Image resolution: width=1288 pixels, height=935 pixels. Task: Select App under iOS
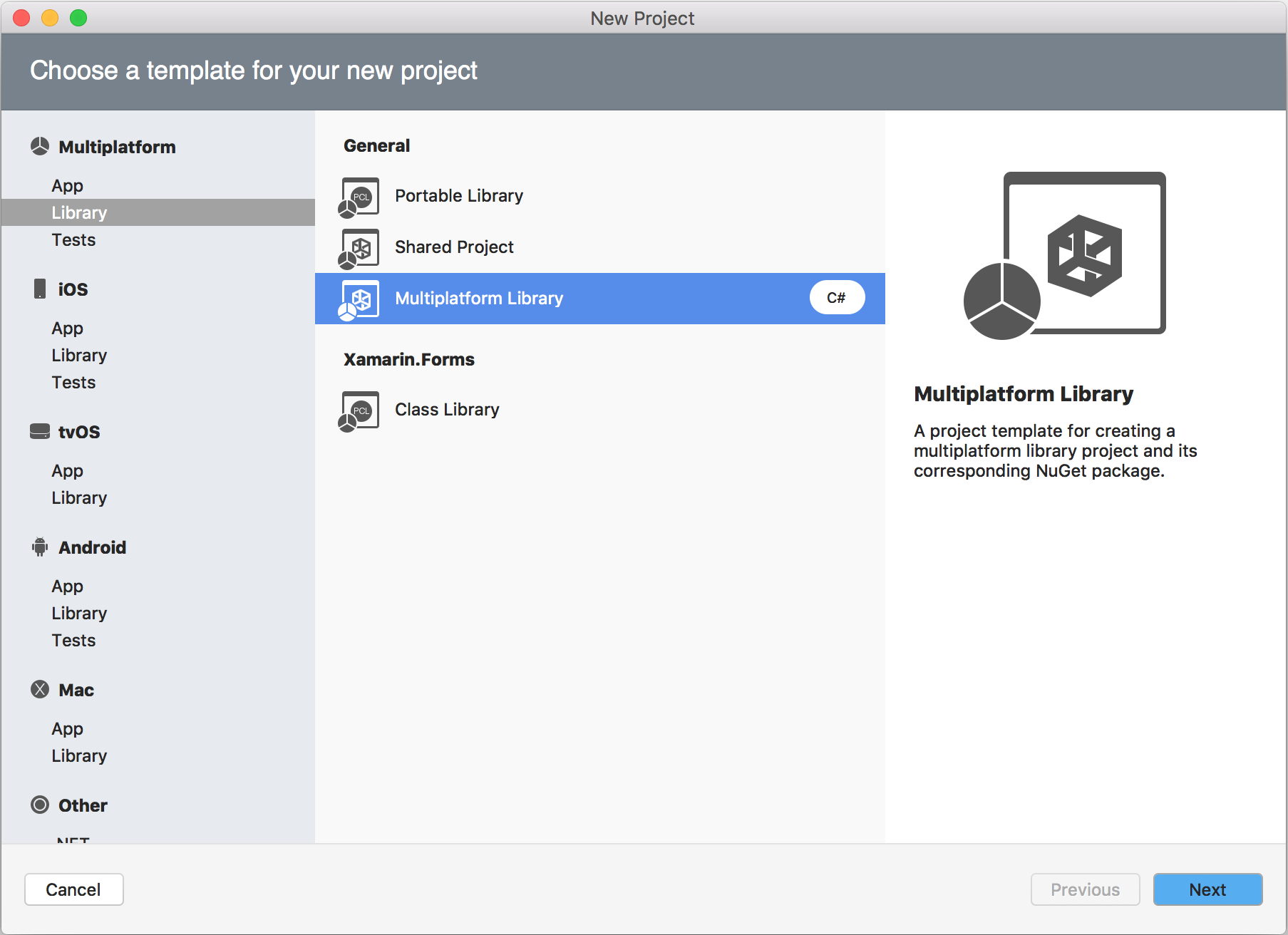158,328
